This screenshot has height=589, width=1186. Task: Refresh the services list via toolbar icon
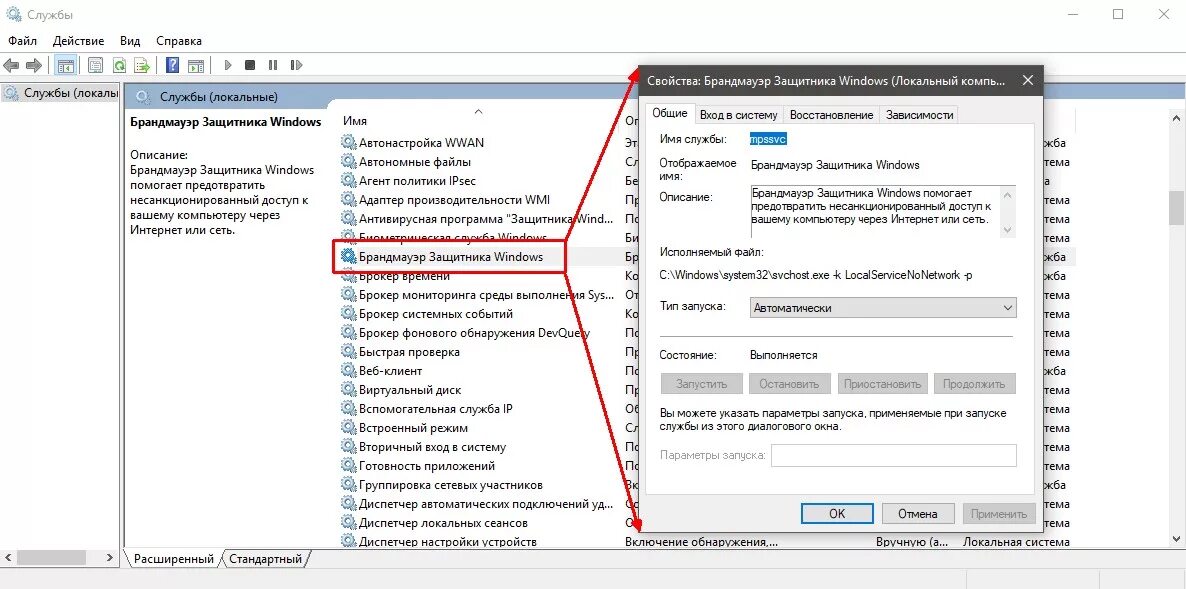click(119, 66)
